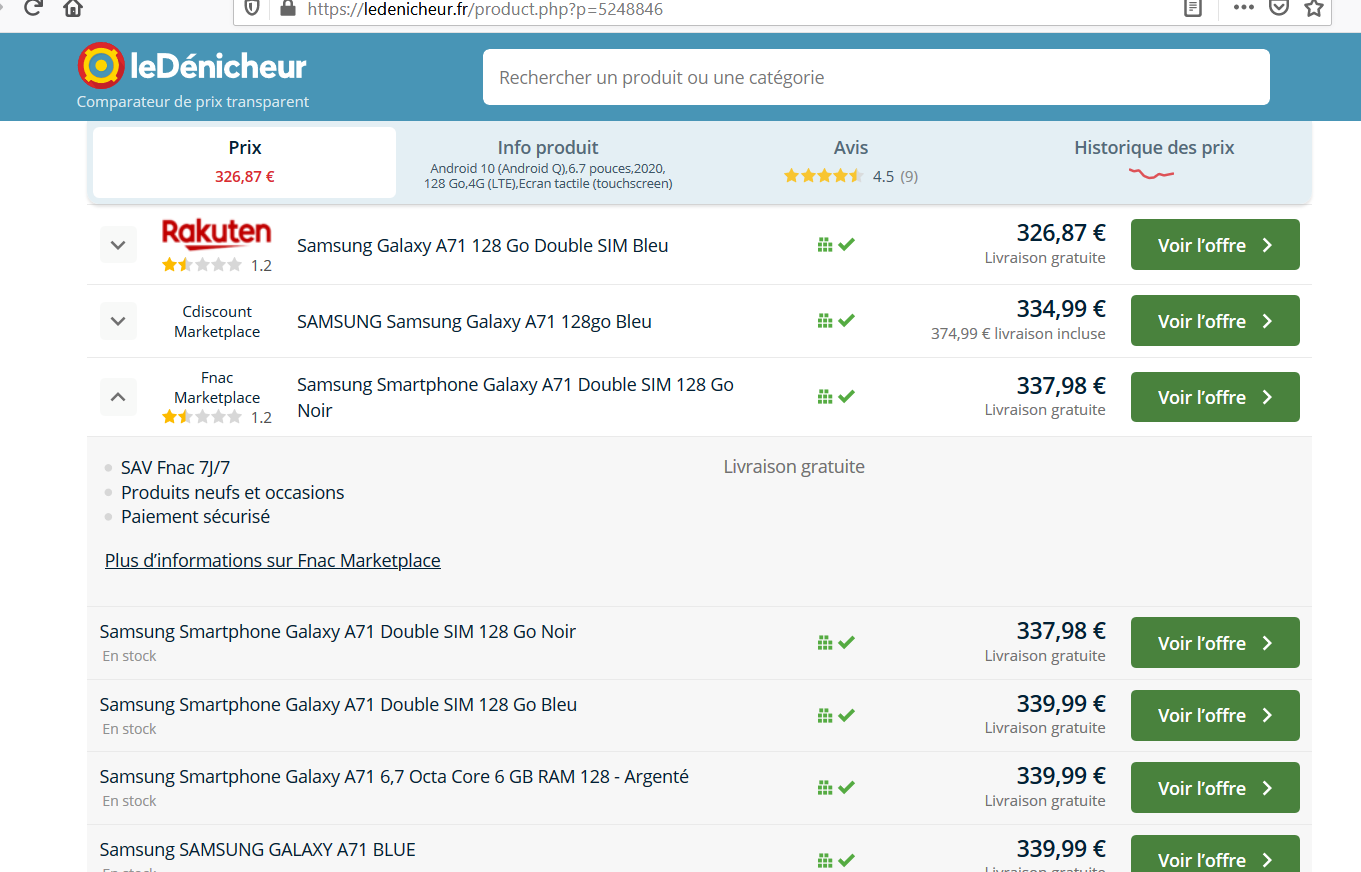Click the SAV Fnac 7J/7 bullet
1361x872 pixels.
point(175,467)
